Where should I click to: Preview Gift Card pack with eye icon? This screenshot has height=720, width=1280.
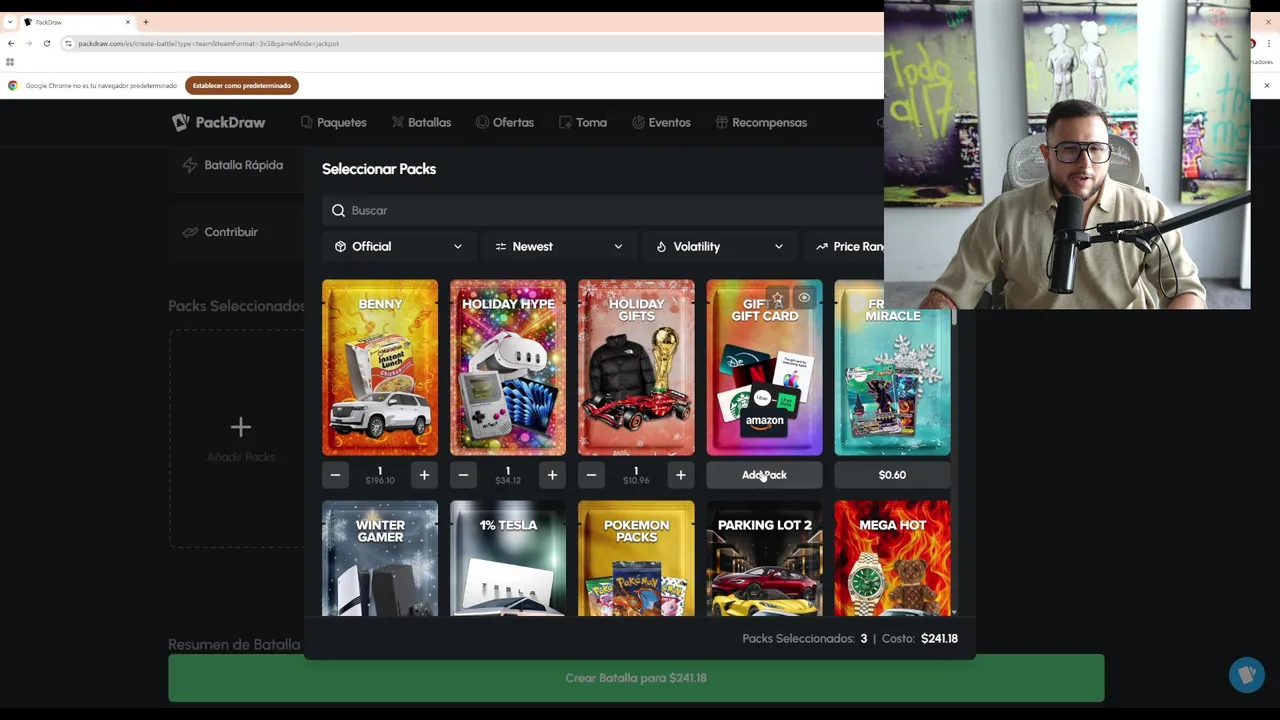pyautogui.click(x=804, y=298)
